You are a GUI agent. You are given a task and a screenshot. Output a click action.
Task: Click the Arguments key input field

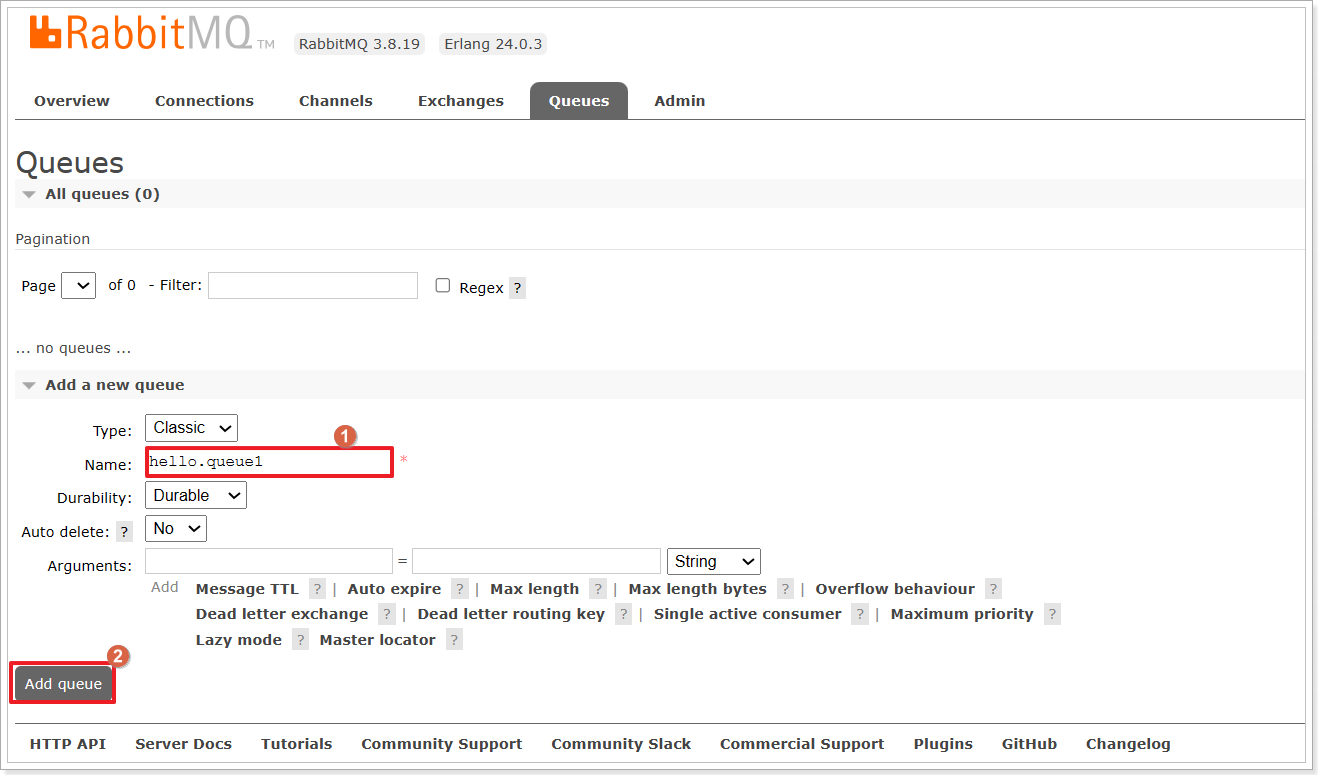click(269, 561)
